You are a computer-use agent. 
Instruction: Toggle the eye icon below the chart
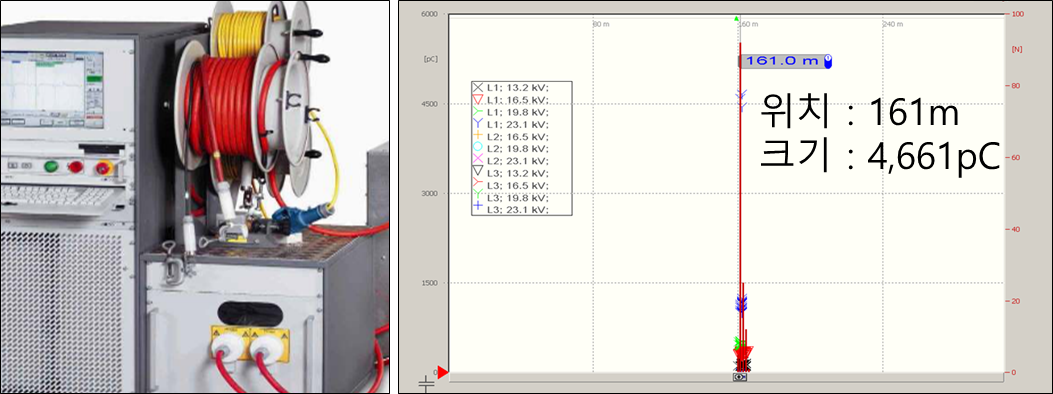pyautogui.click(x=740, y=377)
